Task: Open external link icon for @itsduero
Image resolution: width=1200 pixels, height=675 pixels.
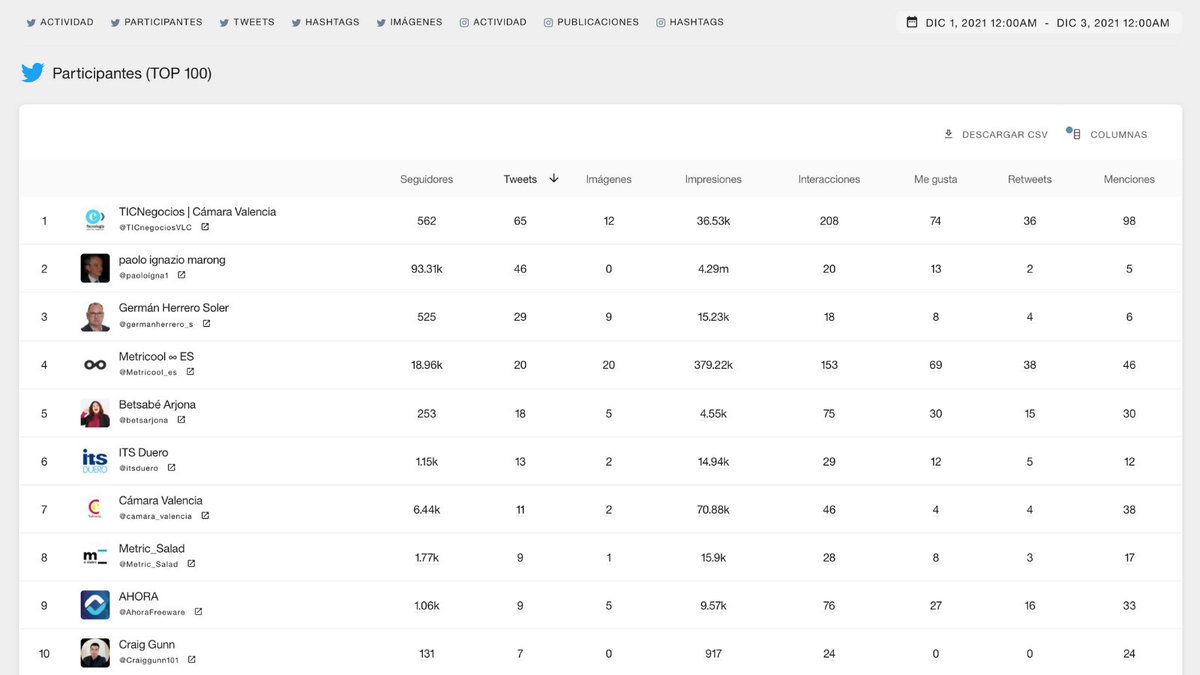Action: (172, 468)
